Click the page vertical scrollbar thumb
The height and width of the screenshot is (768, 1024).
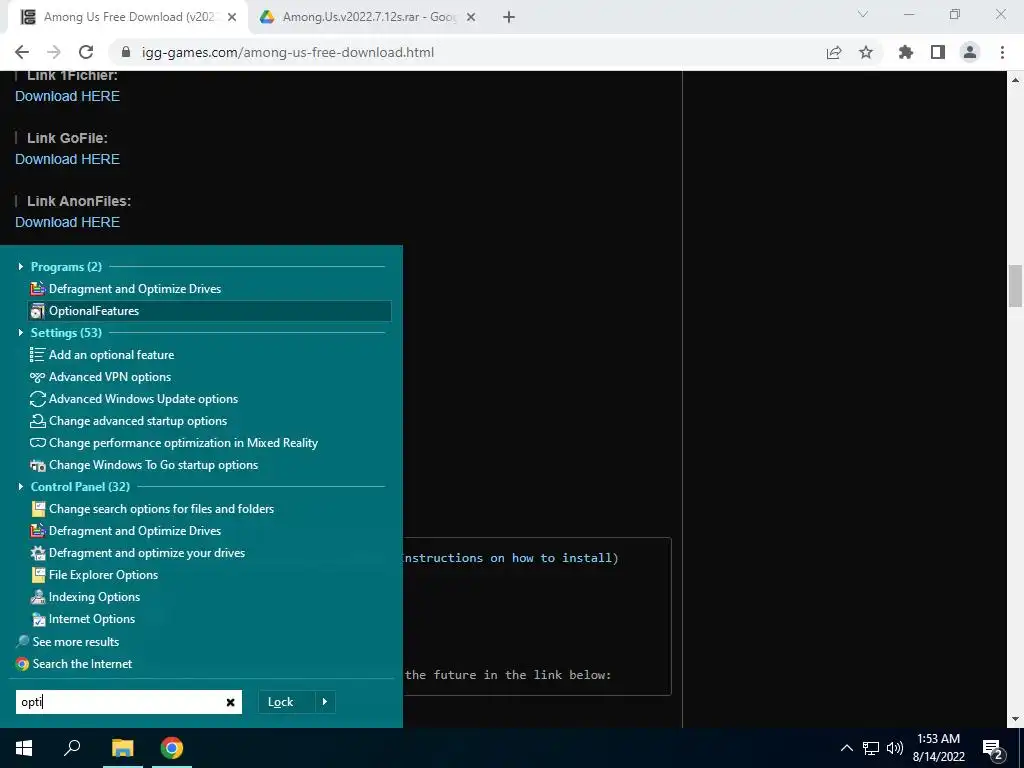coord(1015,286)
